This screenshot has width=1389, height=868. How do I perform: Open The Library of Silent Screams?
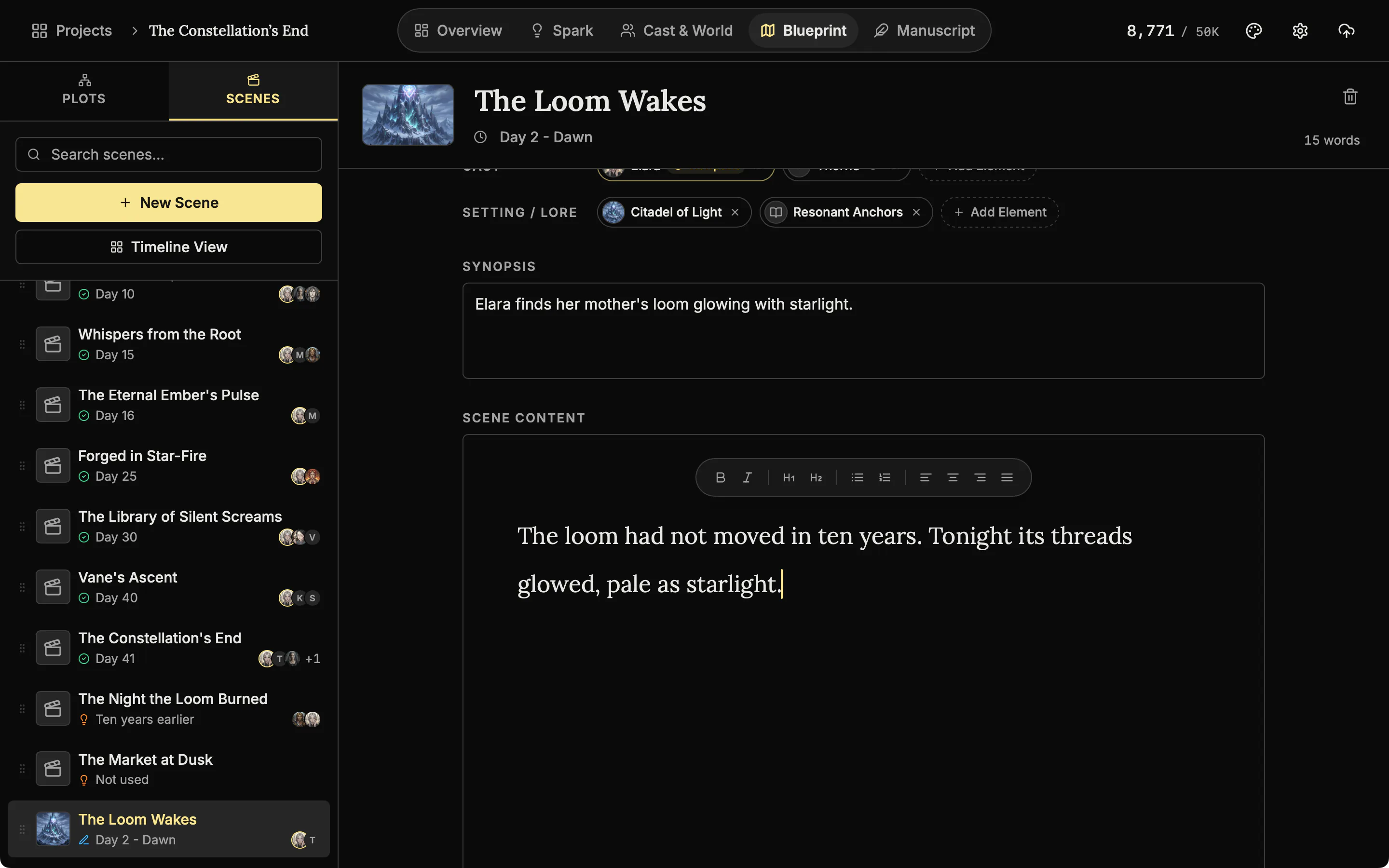[x=169, y=527]
